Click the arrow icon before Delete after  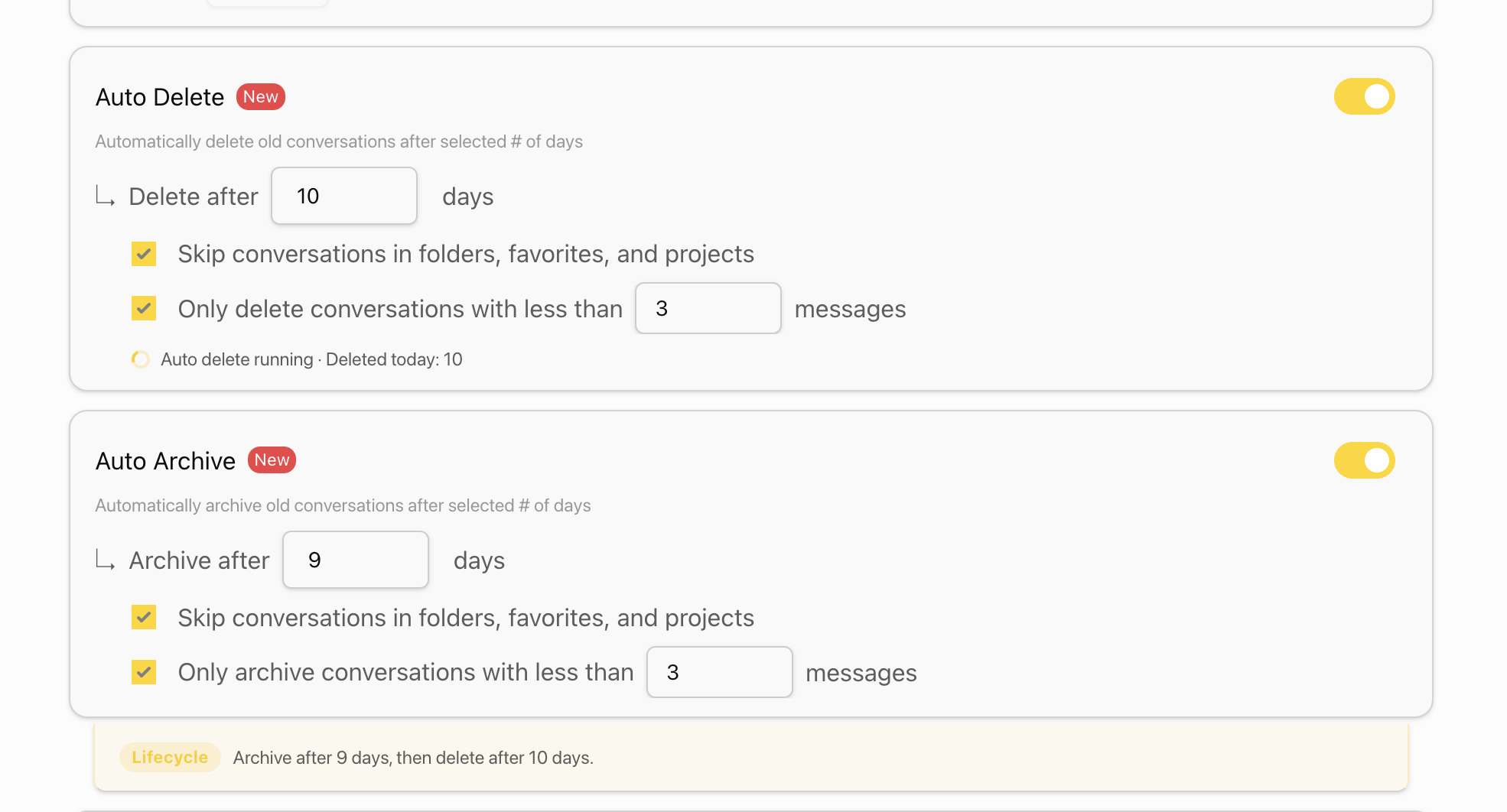point(106,196)
